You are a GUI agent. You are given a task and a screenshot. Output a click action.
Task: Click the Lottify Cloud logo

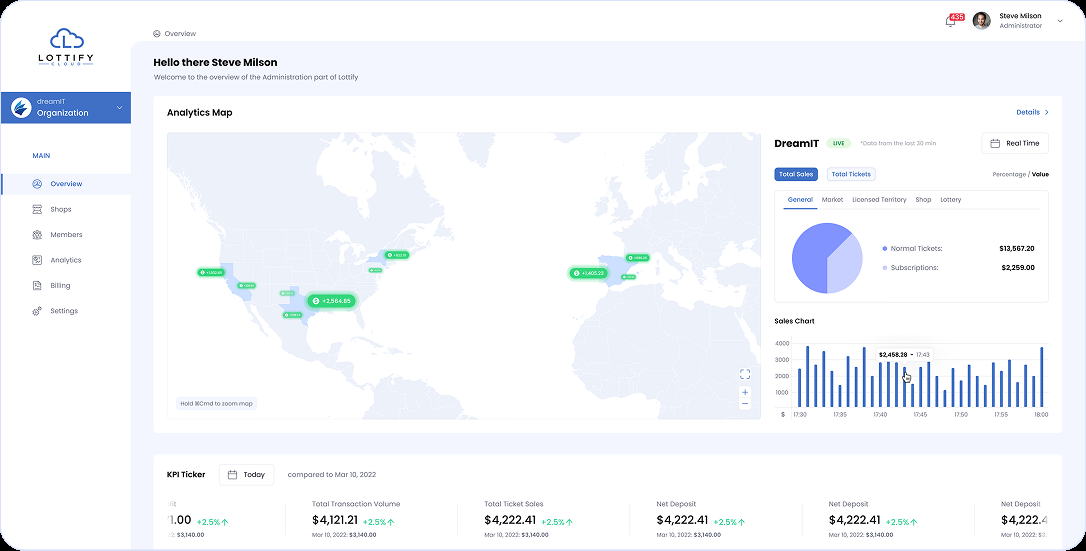click(x=66, y=47)
